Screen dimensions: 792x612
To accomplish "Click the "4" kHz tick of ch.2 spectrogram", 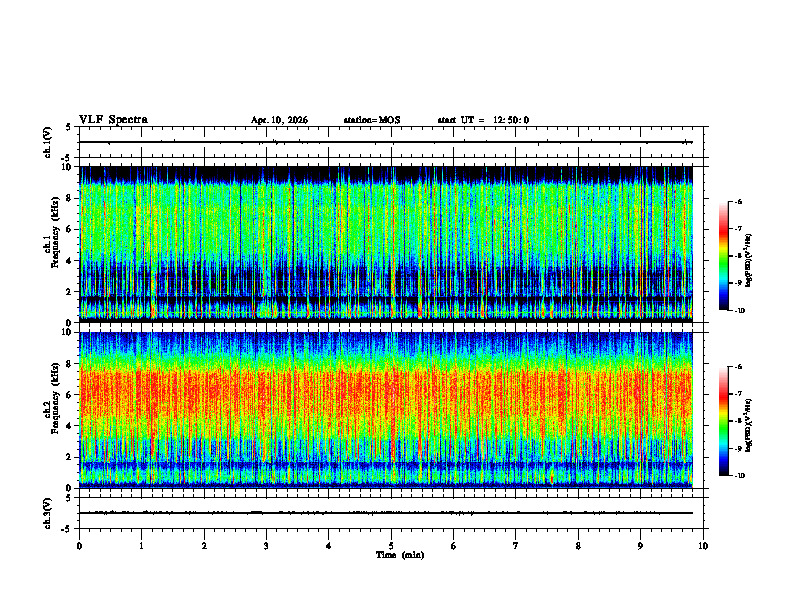I will tap(70, 426).
